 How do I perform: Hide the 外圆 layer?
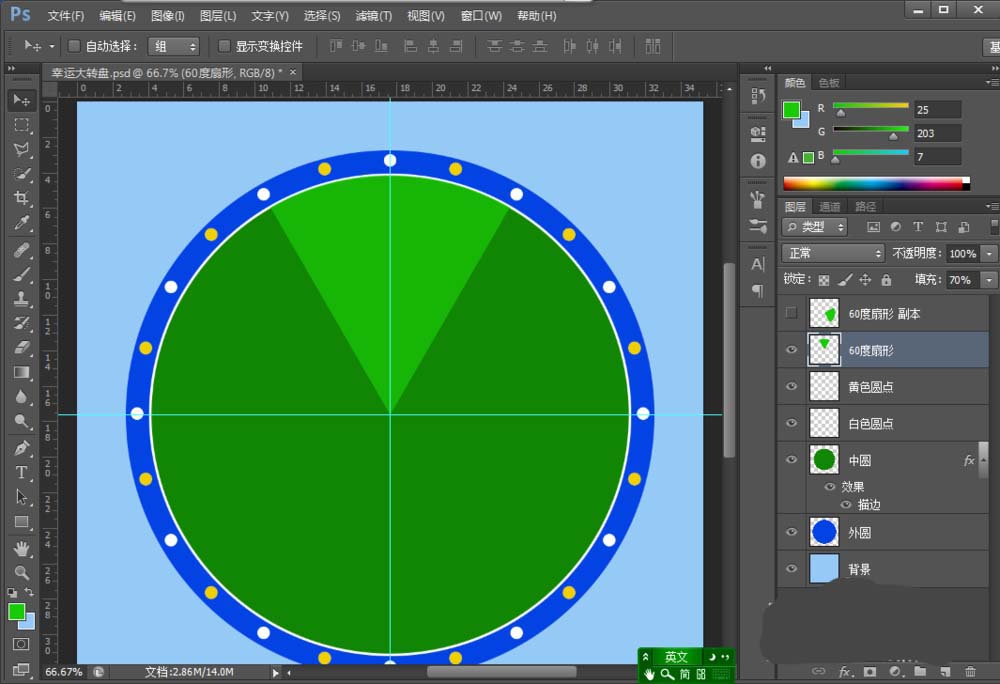tap(792, 532)
